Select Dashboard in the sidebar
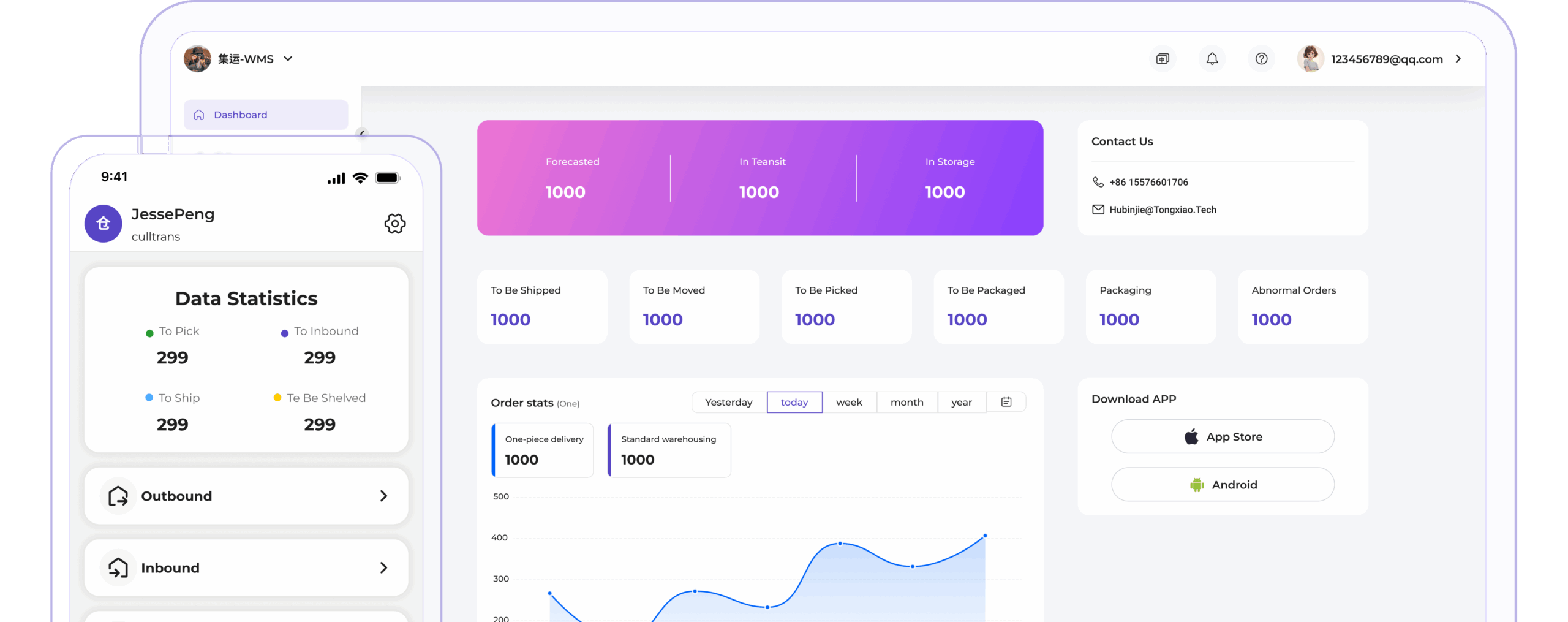Image resolution: width=1568 pixels, height=622 pixels. click(266, 115)
